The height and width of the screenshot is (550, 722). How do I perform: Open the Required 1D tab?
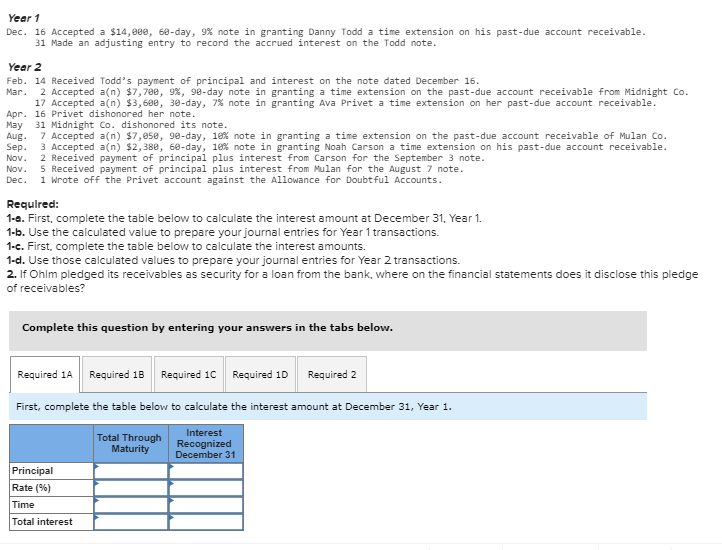[x=260, y=374]
